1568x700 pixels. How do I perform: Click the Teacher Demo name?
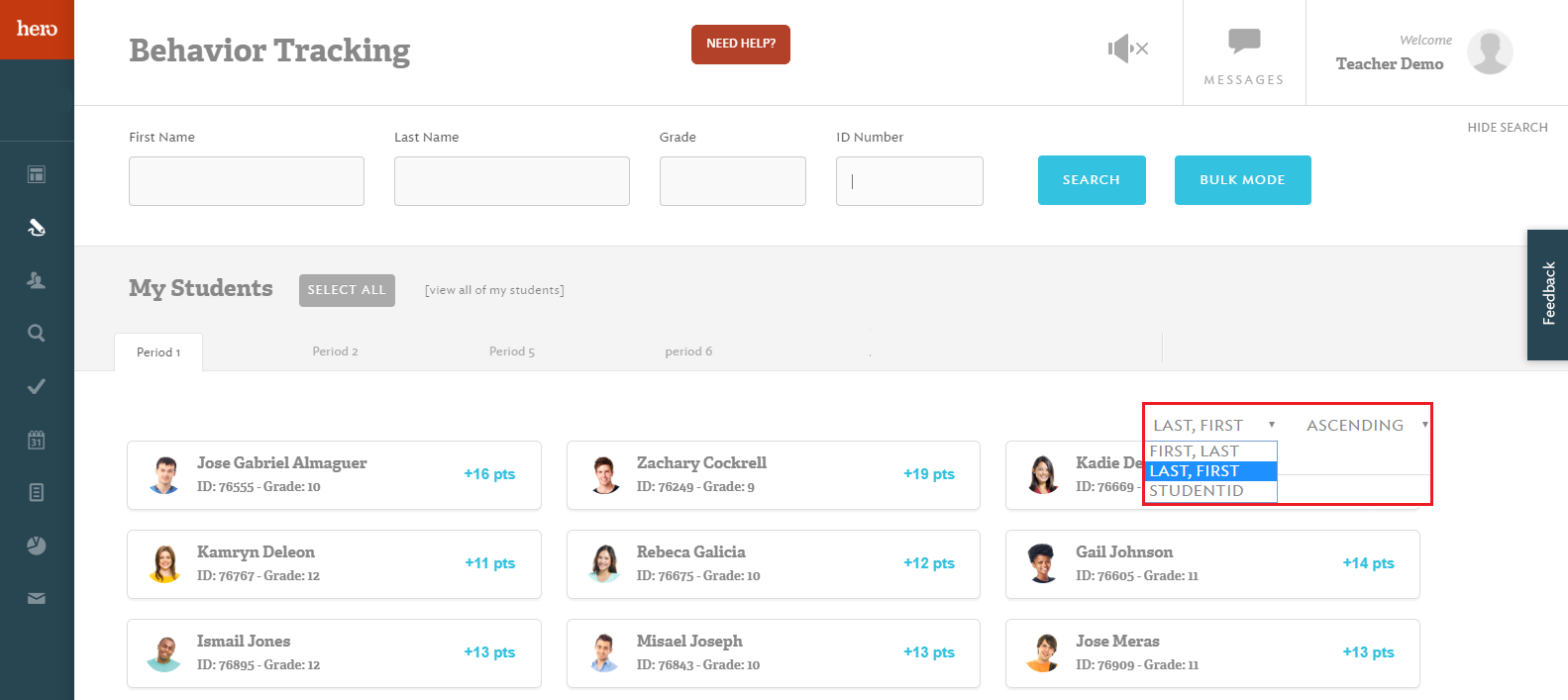1390,63
